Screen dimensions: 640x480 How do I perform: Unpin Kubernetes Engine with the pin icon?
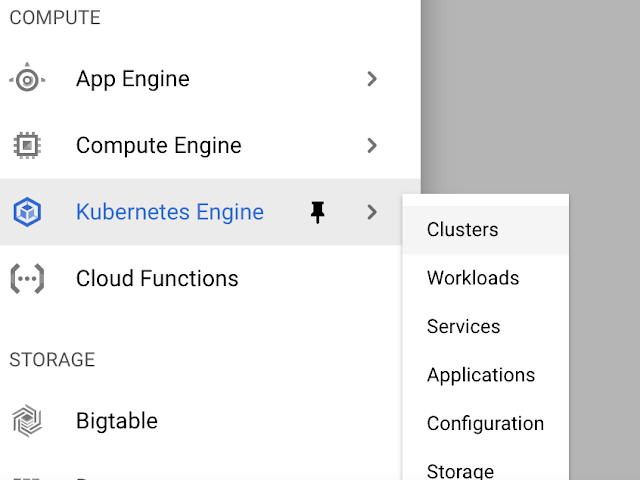(x=317, y=212)
